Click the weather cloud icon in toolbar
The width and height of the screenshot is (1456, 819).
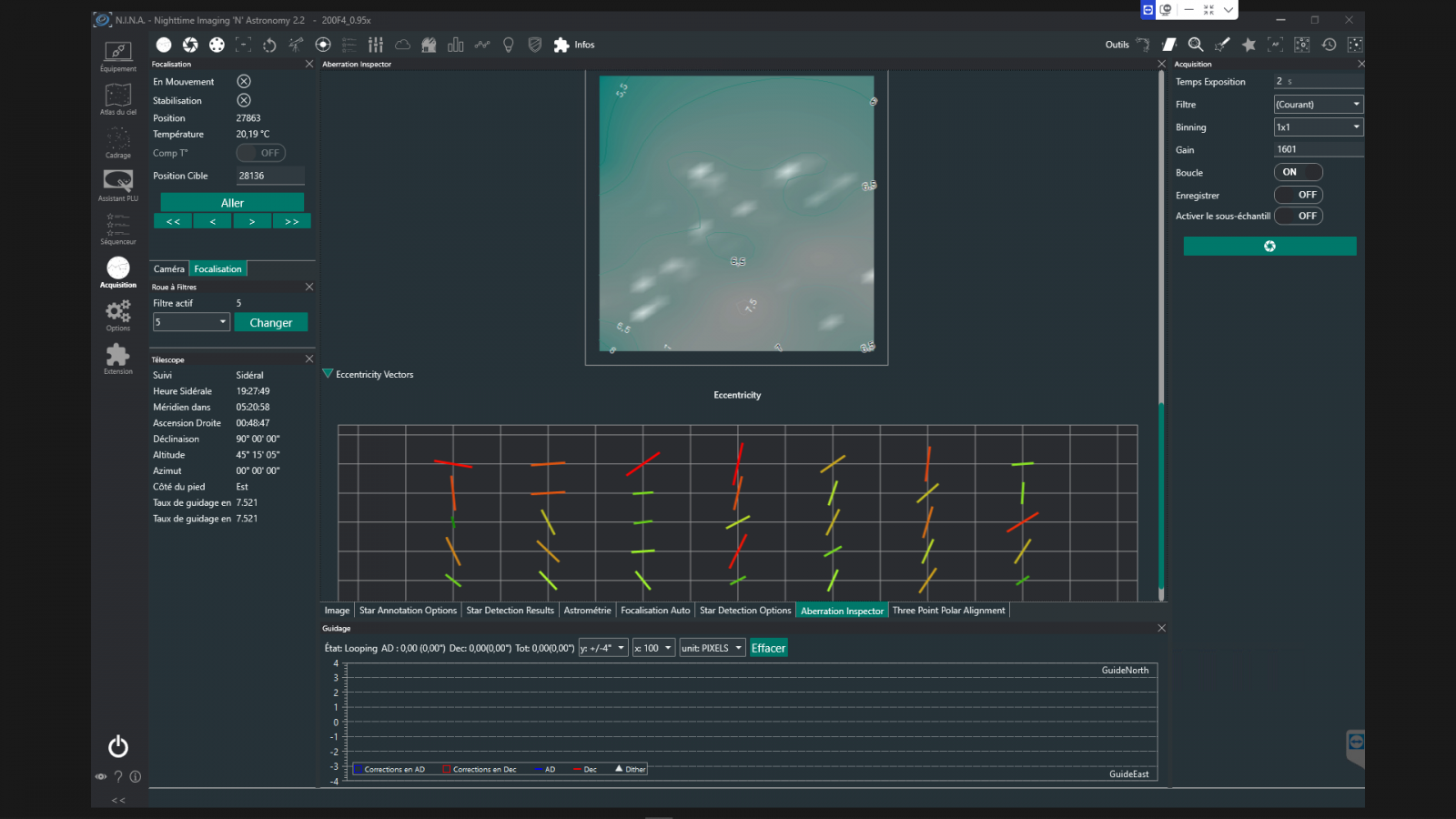[402, 45]
